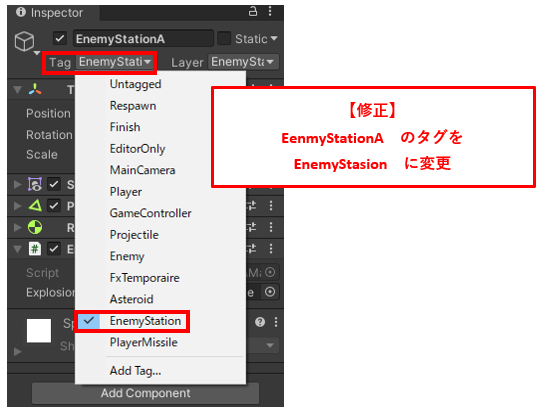Toggle the EnemyStationA active checkbox
Image resolution: width=547 pixels, height=415 pixels.
tap(60, 38)
